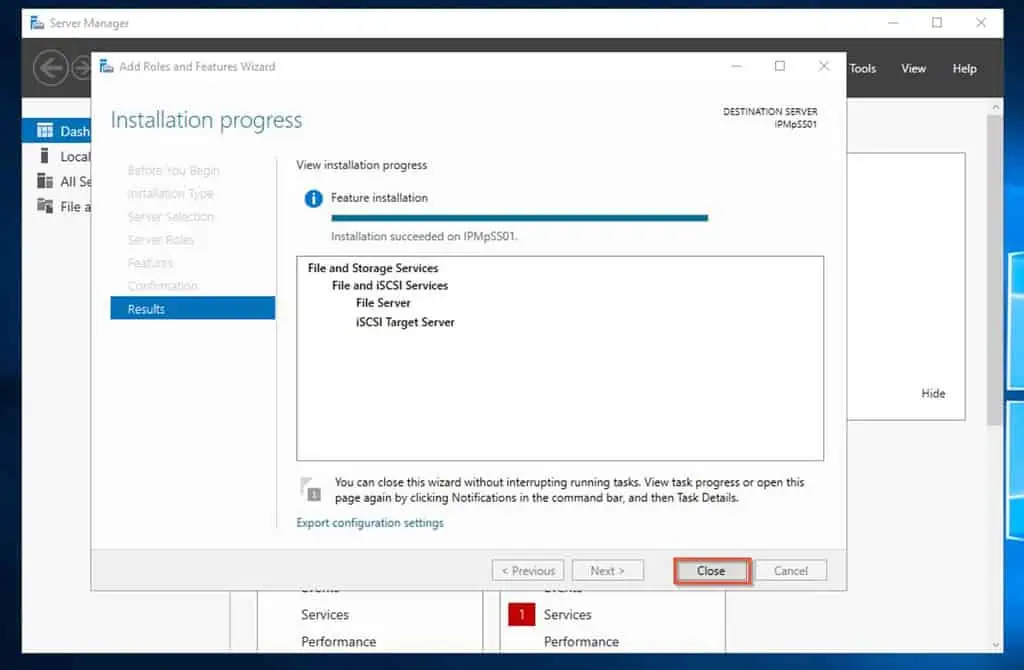This screenshot has width=1024, height=670.
Task: Select Confirmation wizard step
Action: coord(163,286)
